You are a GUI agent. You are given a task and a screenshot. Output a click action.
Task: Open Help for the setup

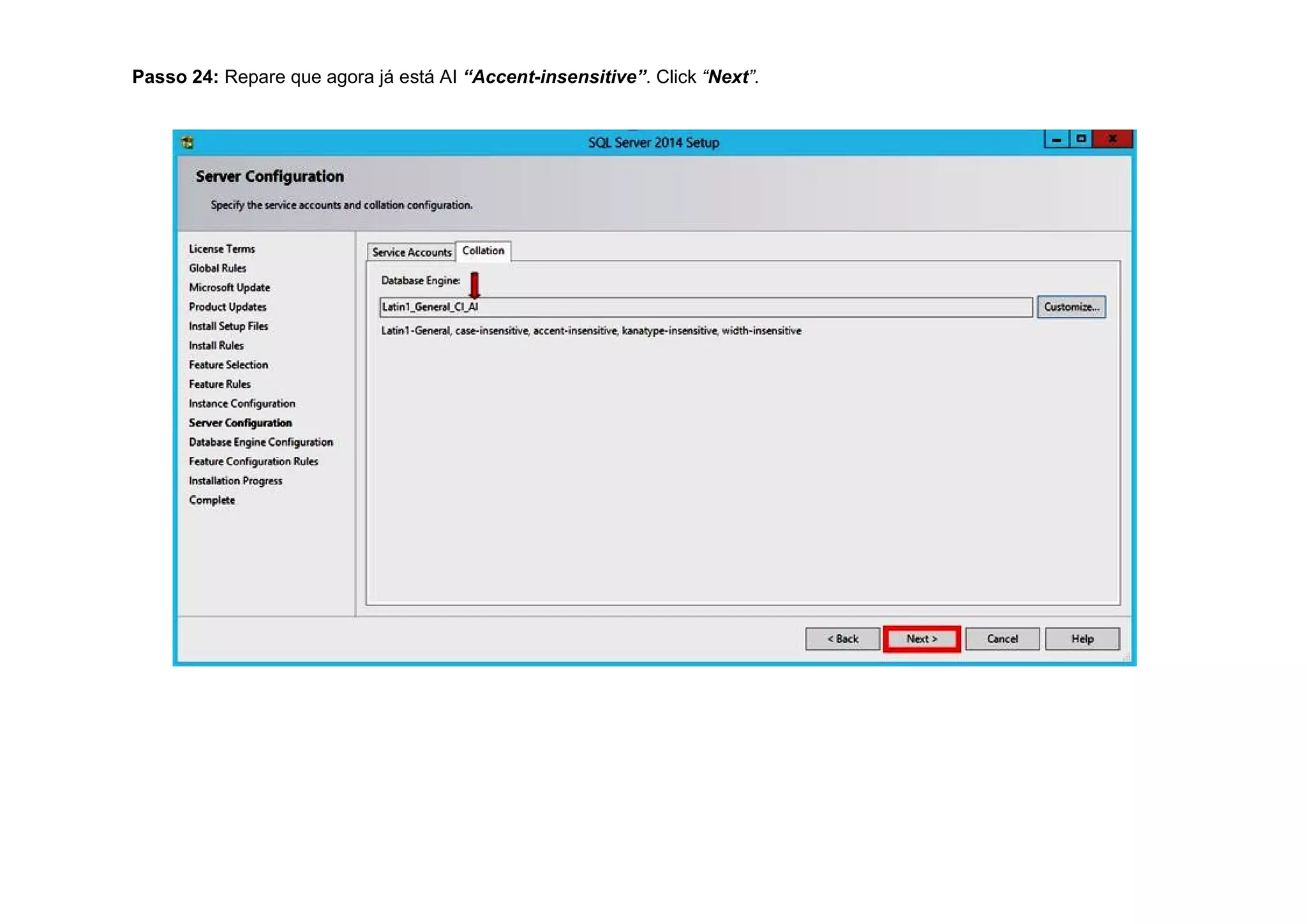(x=1082, y=639)
